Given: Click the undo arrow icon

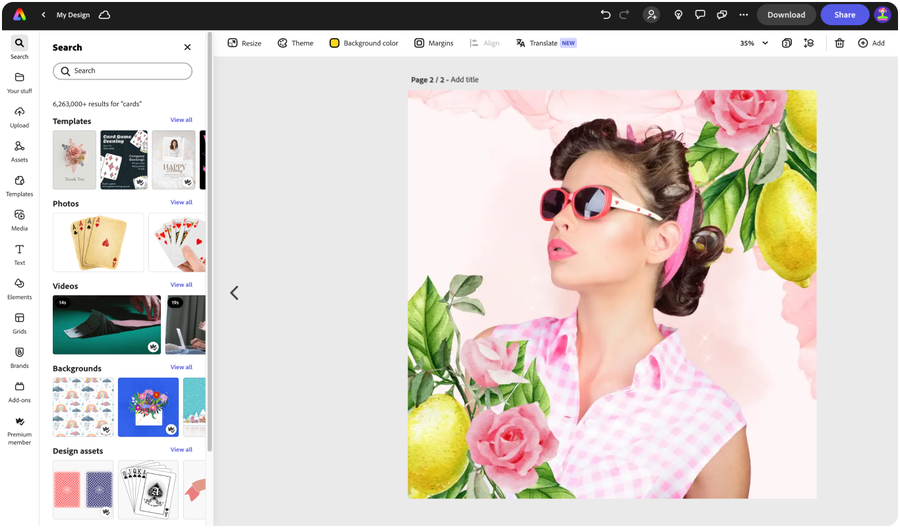Looking at the screenshot, I should click(x=605, y=15).
